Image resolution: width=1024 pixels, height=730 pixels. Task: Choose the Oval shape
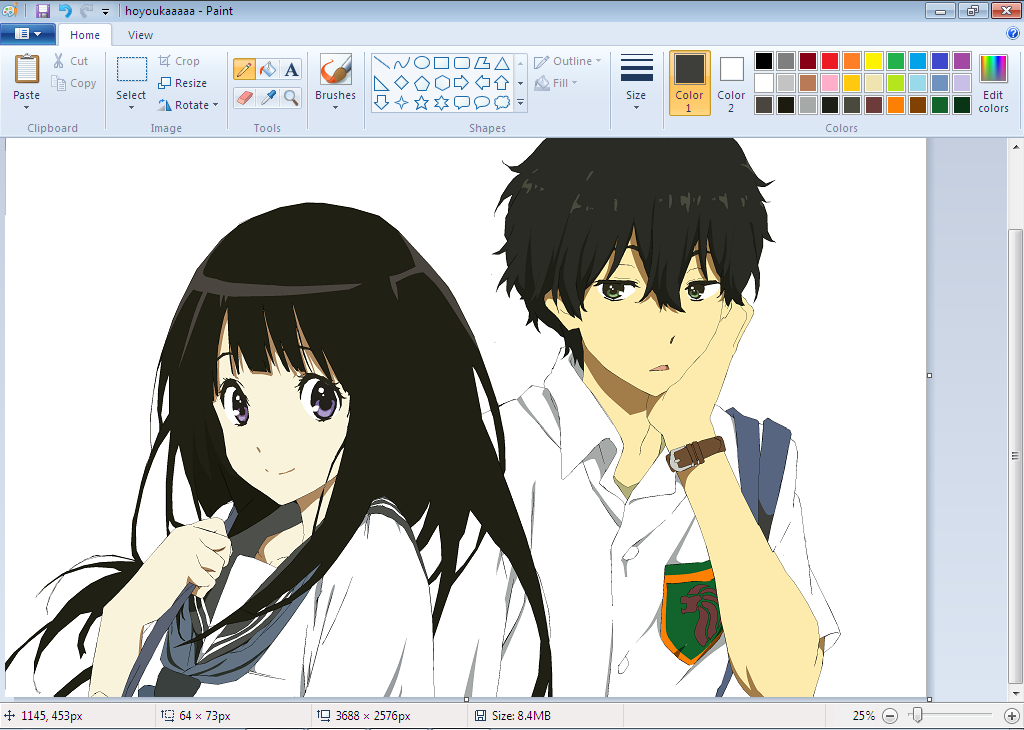click(x=422, y=63)
